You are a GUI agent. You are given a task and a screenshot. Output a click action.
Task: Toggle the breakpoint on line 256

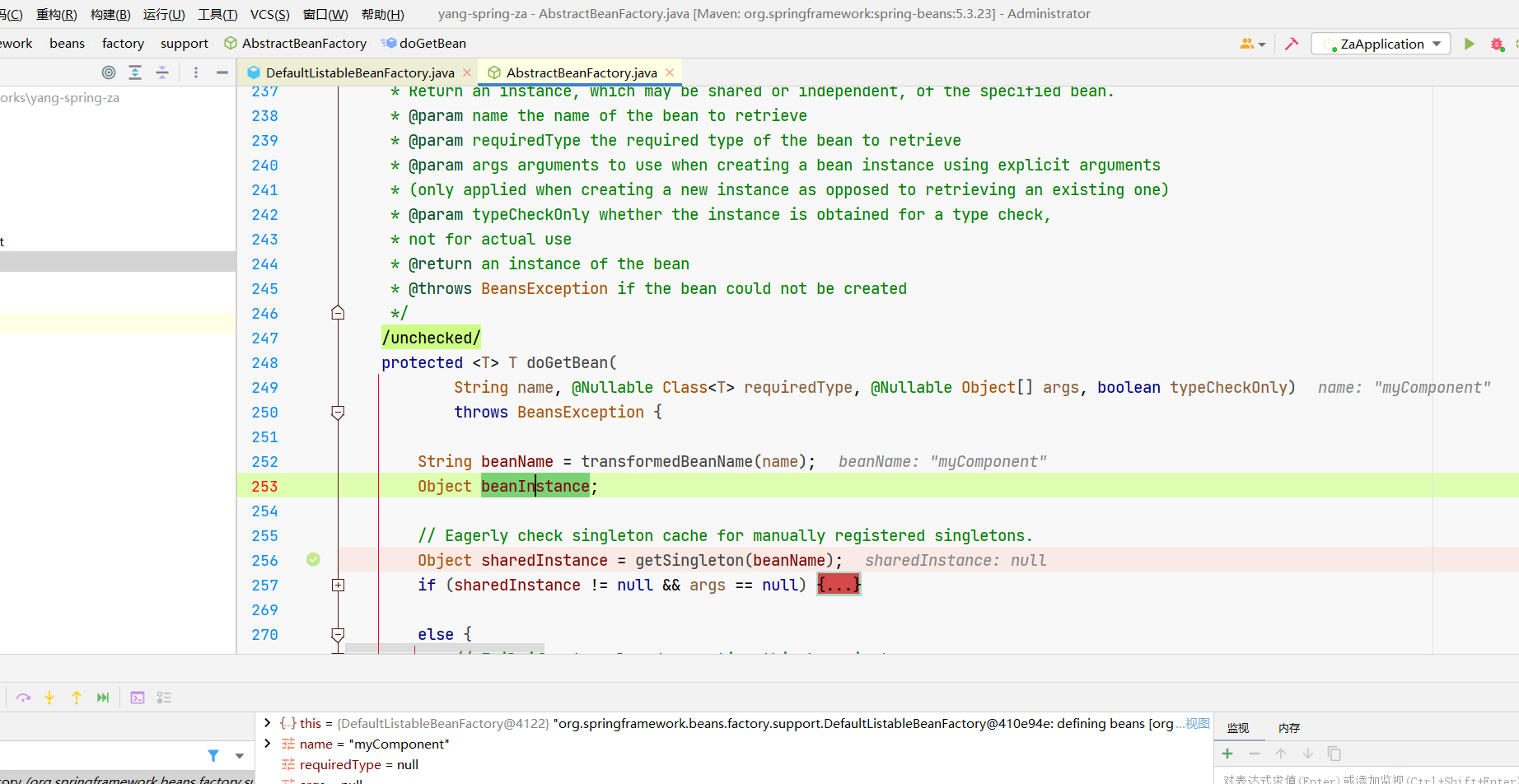[x=313, y=560]
